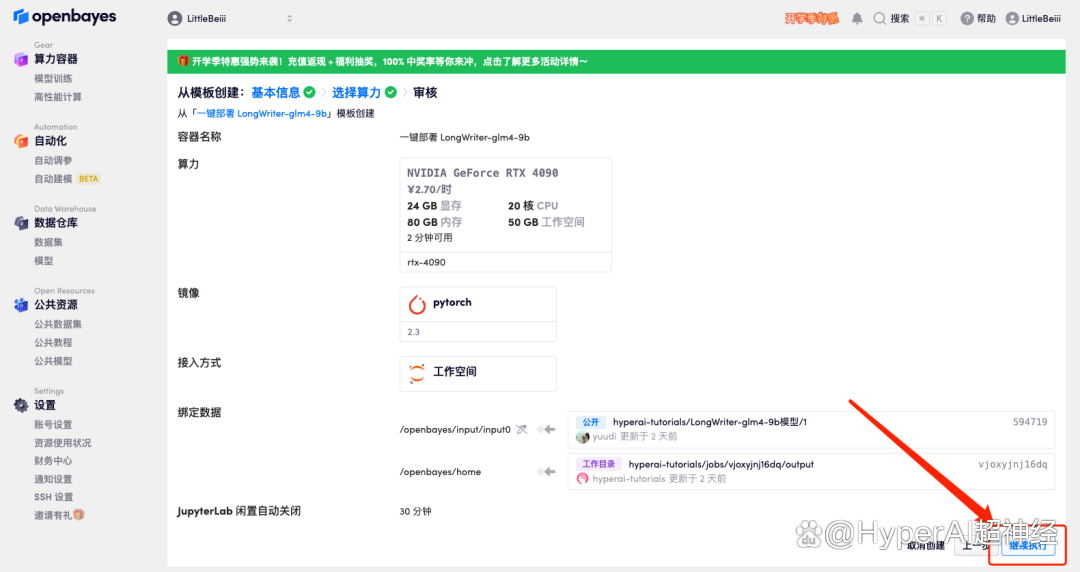The height and width of the screenshot is (572, 1080).
Task: Go to 通知设置 in sidebar
Action: pos(53,479)
